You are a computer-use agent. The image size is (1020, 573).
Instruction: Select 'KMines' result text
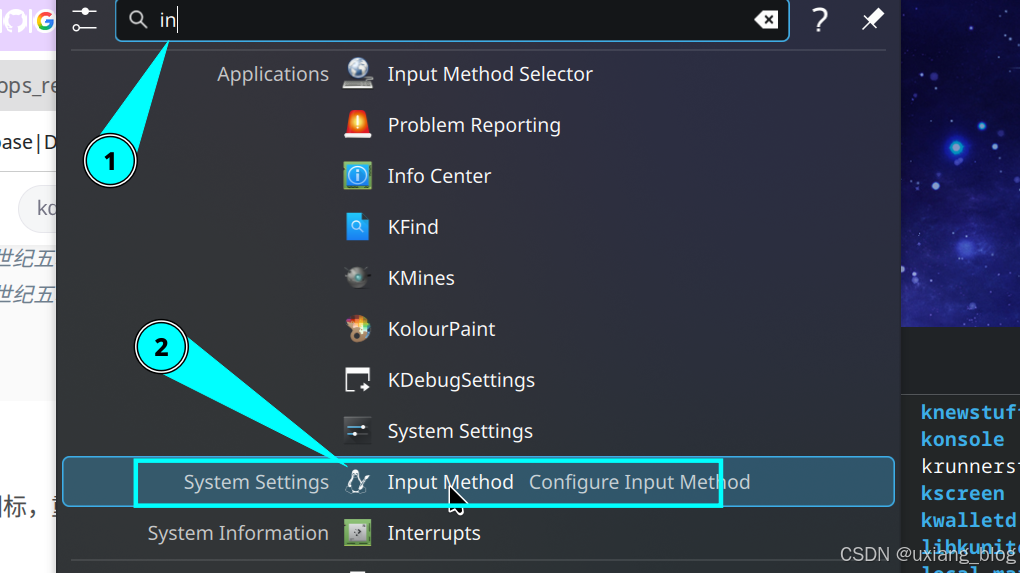coord(421,278)
